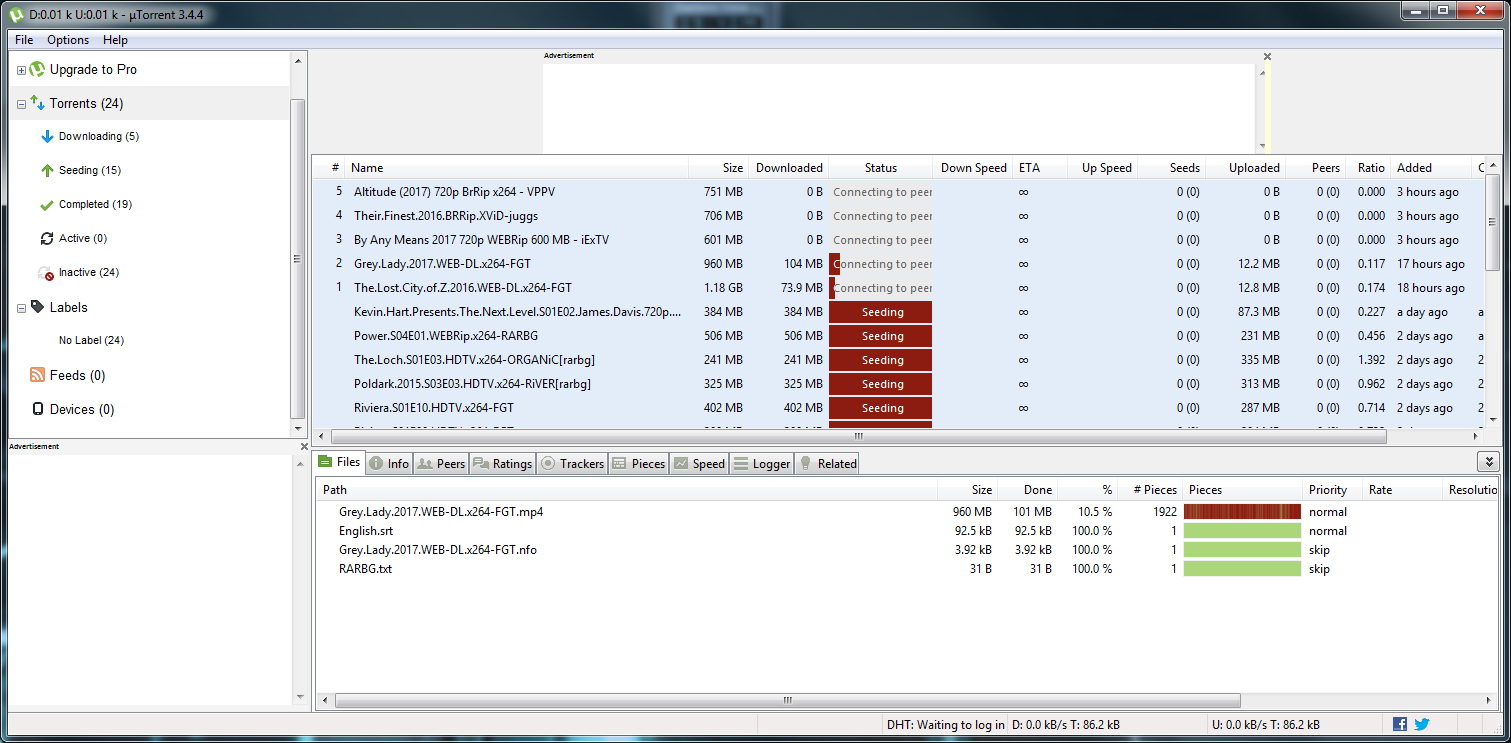Close the top advertisement banner
Viewport: 1511px width, 743px height.
click(x=1266, y=56)
